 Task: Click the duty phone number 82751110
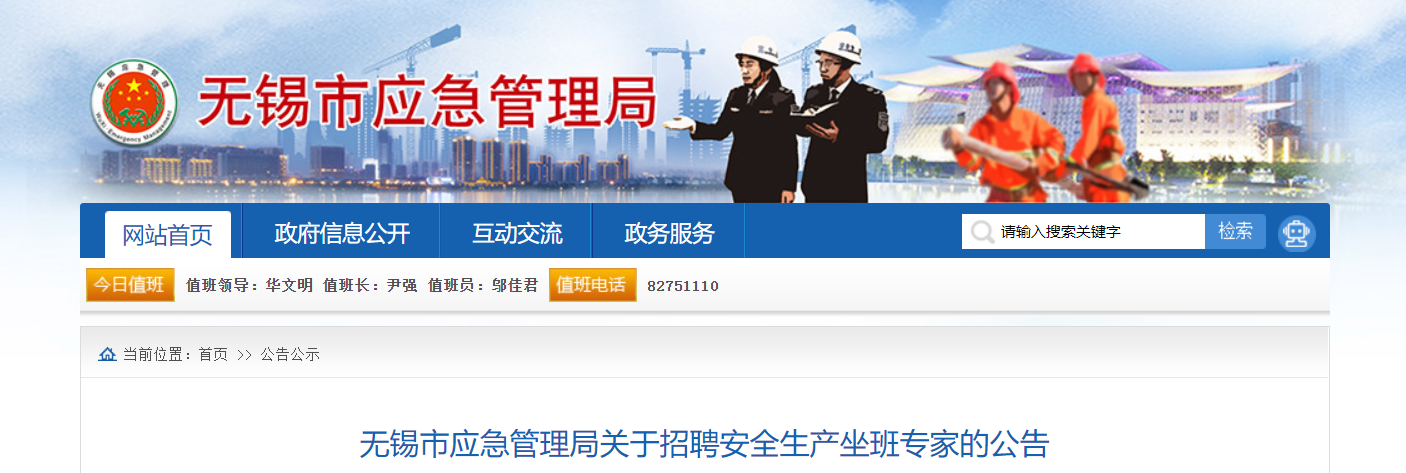click(x=683, y=286)
